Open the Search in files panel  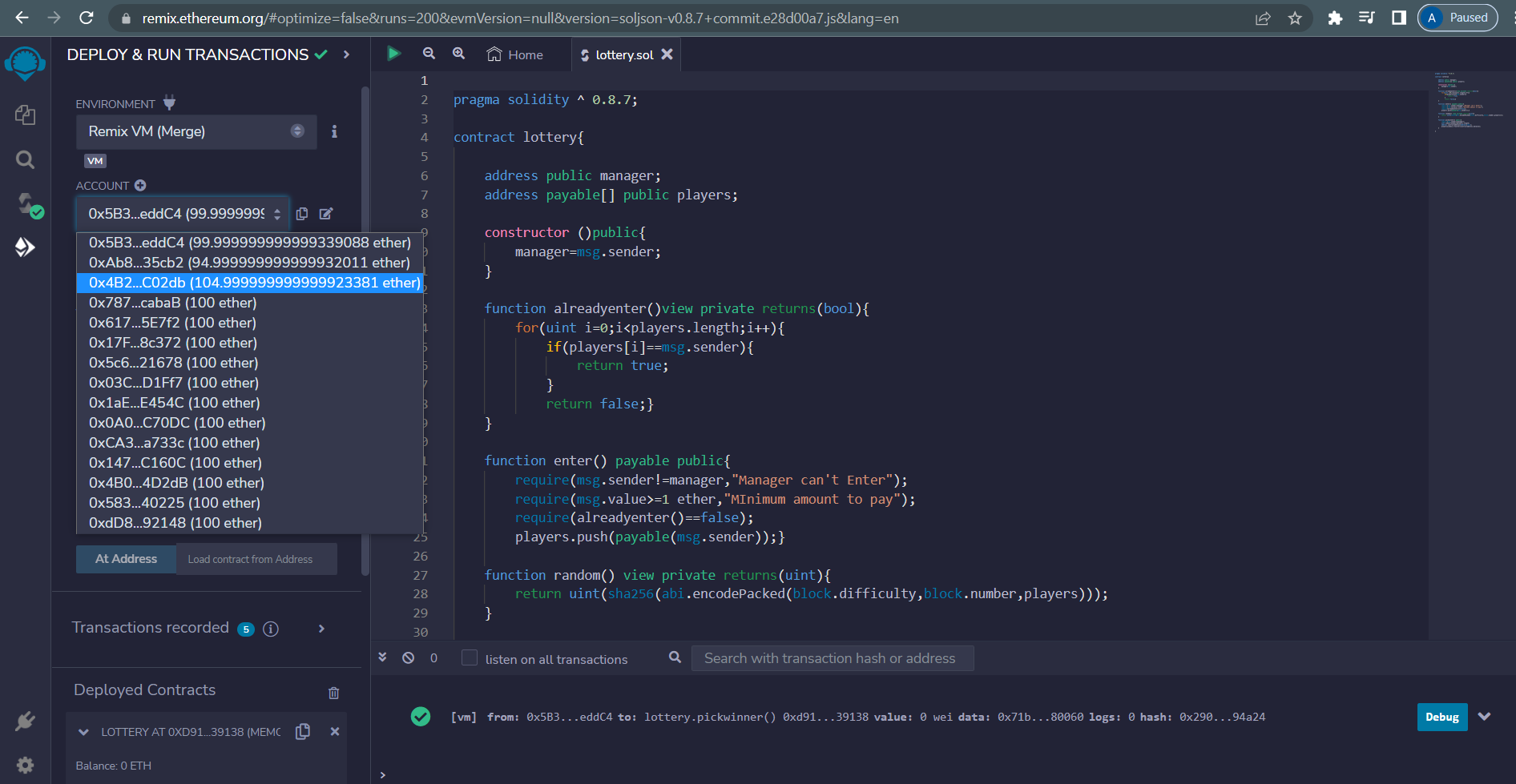click(x=25, y=159)
